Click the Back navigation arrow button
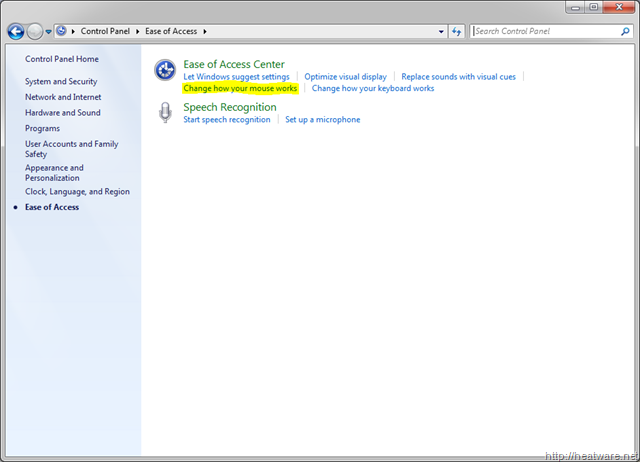Image resolution: width=640 pixels, height=462 pixels. [16, 31]
